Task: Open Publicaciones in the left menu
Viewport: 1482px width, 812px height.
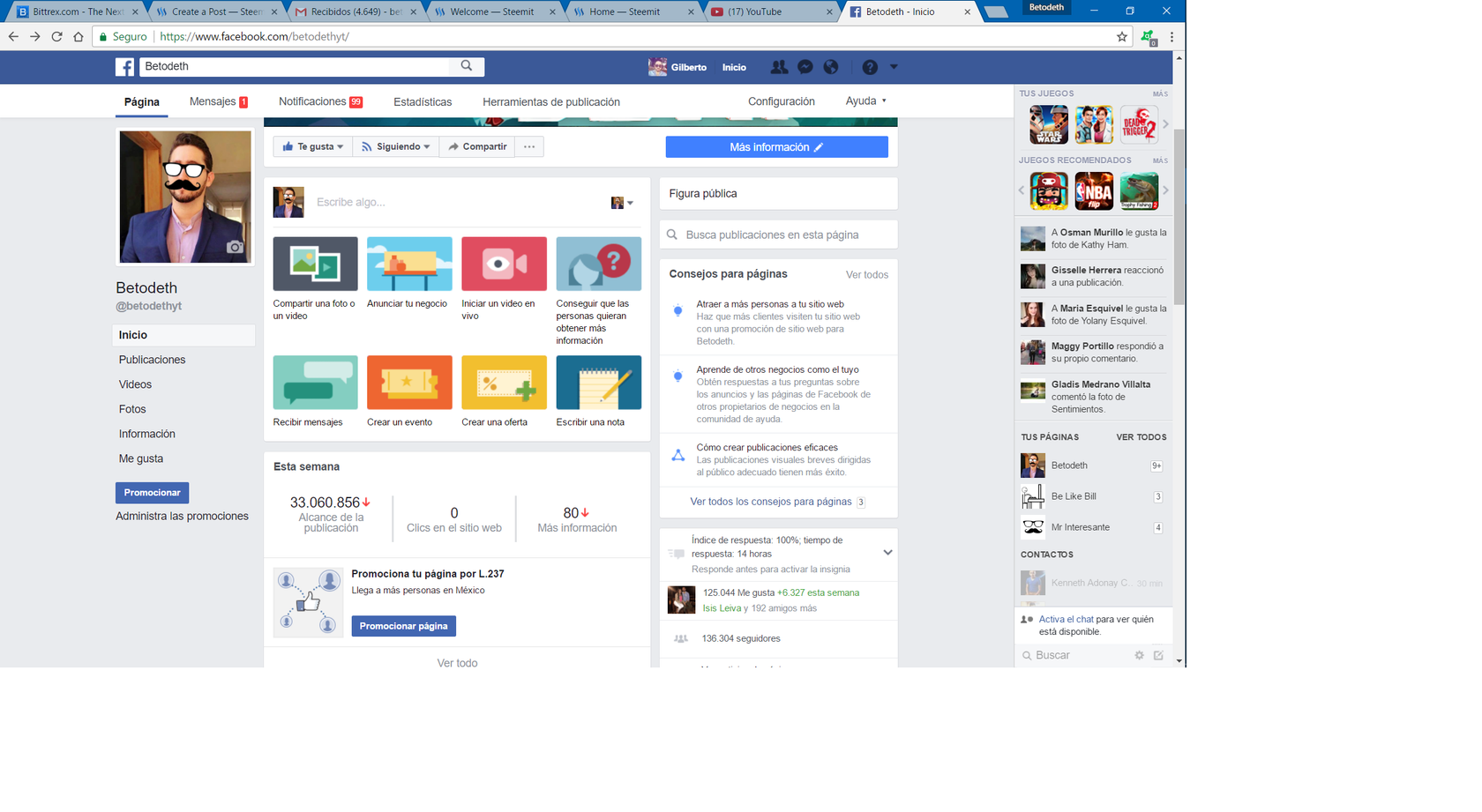Action: [153, 360]
